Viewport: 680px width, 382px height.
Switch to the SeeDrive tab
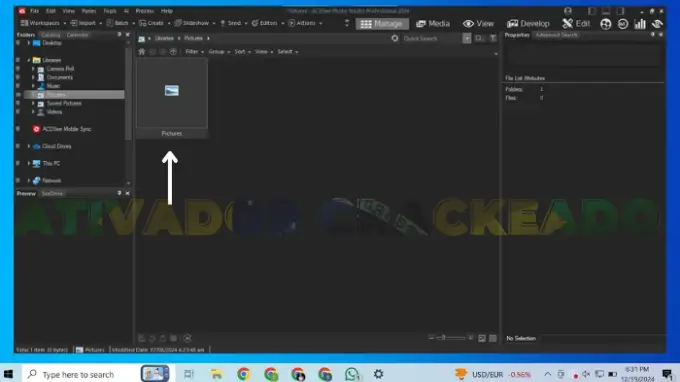pos(52,193)
